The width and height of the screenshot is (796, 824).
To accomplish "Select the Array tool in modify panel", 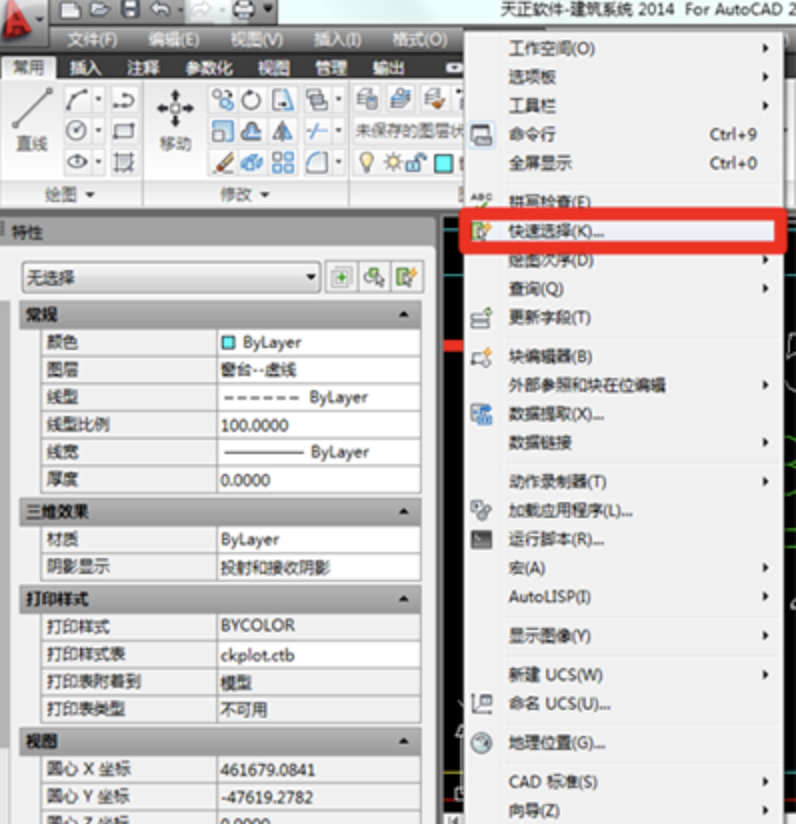I will [x=283, y=162].
